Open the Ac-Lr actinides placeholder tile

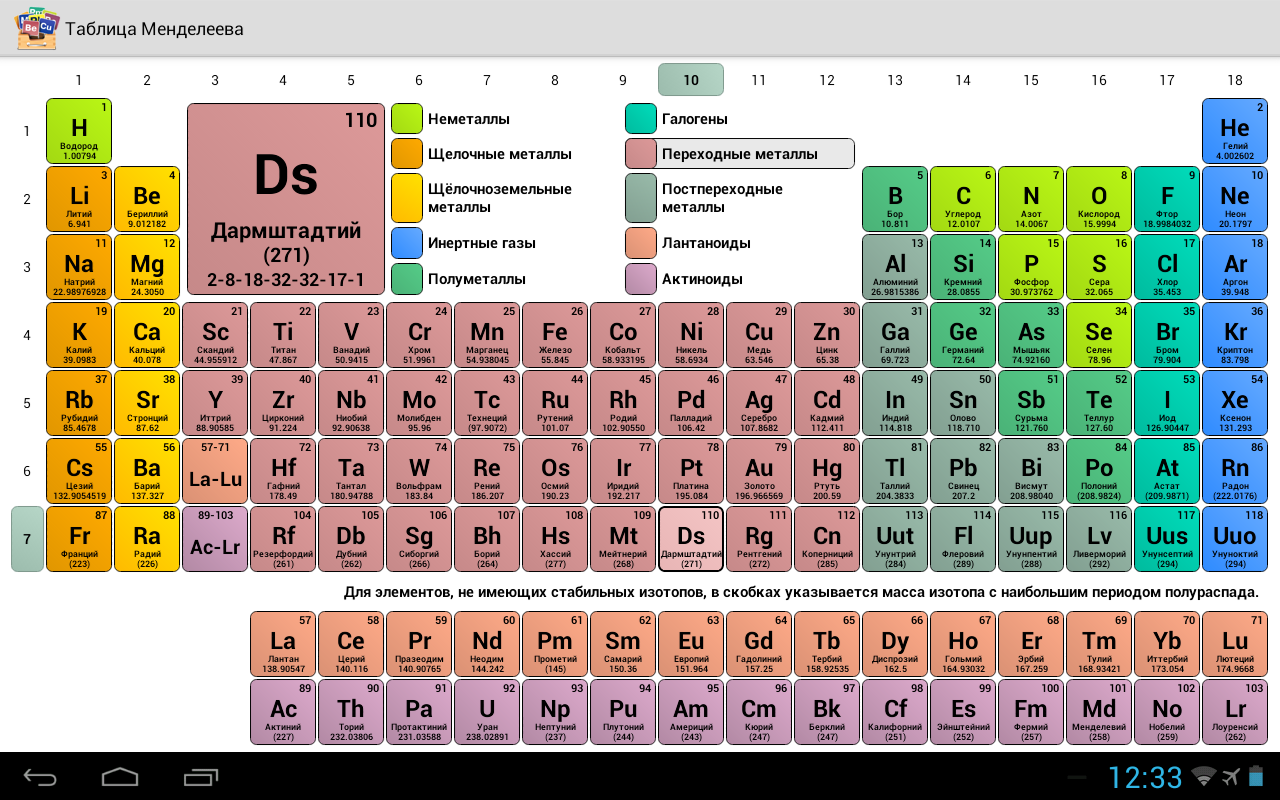(215, 539)
